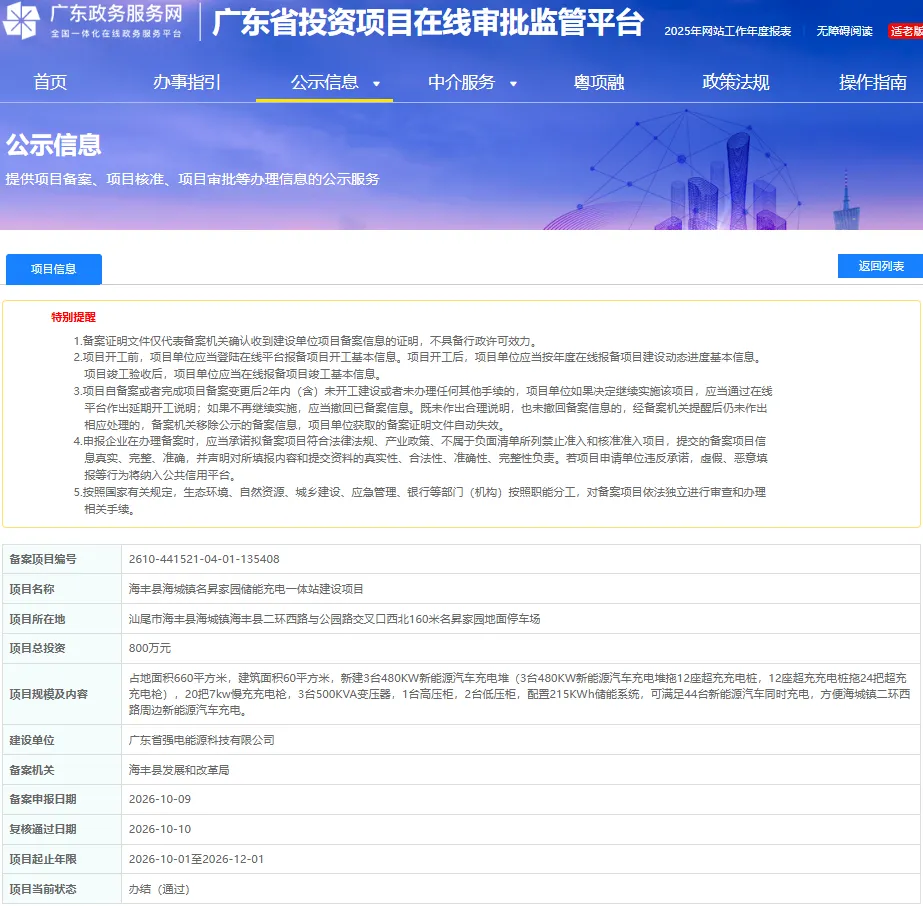The height and width of the screenshot is (906, 923).
Task: Click the company 广东省强电能源科技有限公司
Action: pyautogui.click(x=202, y=740)
